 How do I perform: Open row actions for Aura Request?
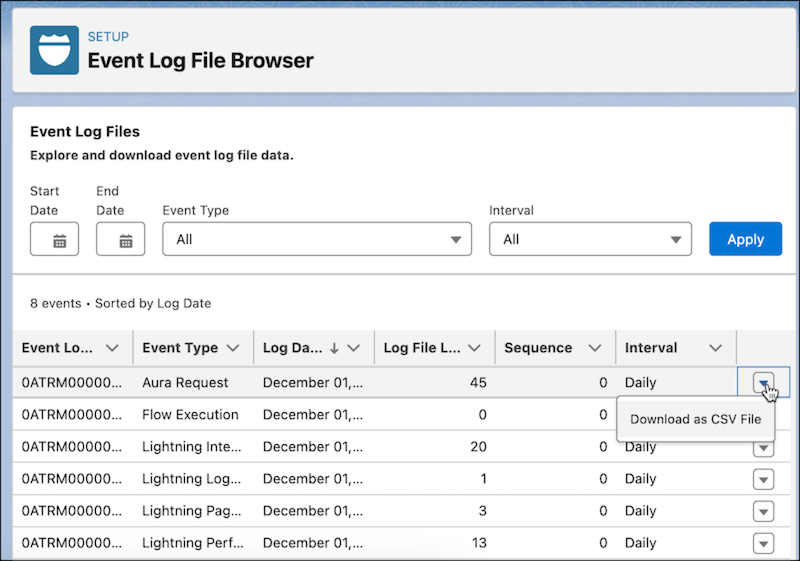tap(763, 382)
